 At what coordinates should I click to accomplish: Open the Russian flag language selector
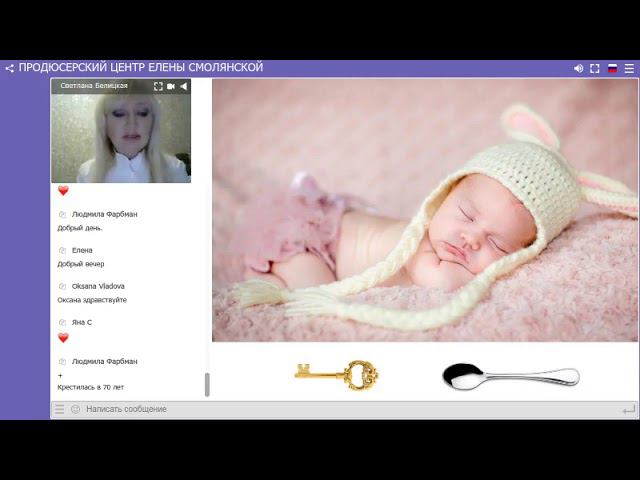[612, 68]
